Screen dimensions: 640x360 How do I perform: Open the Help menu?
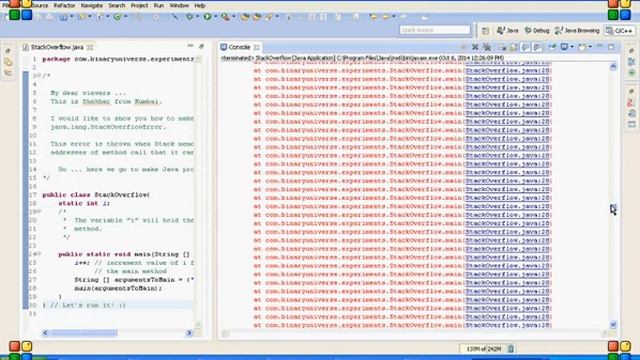coord(200,5)
